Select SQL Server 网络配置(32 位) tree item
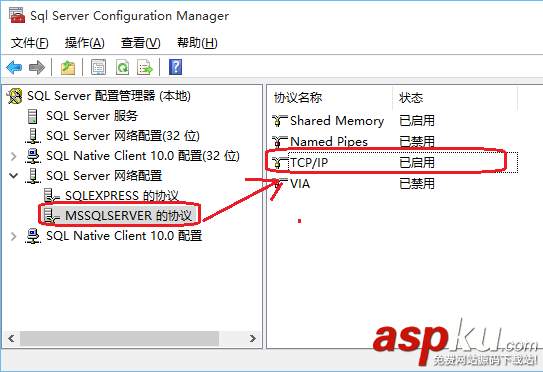Screen dimensions: 543x372 [x=123, y=136]
